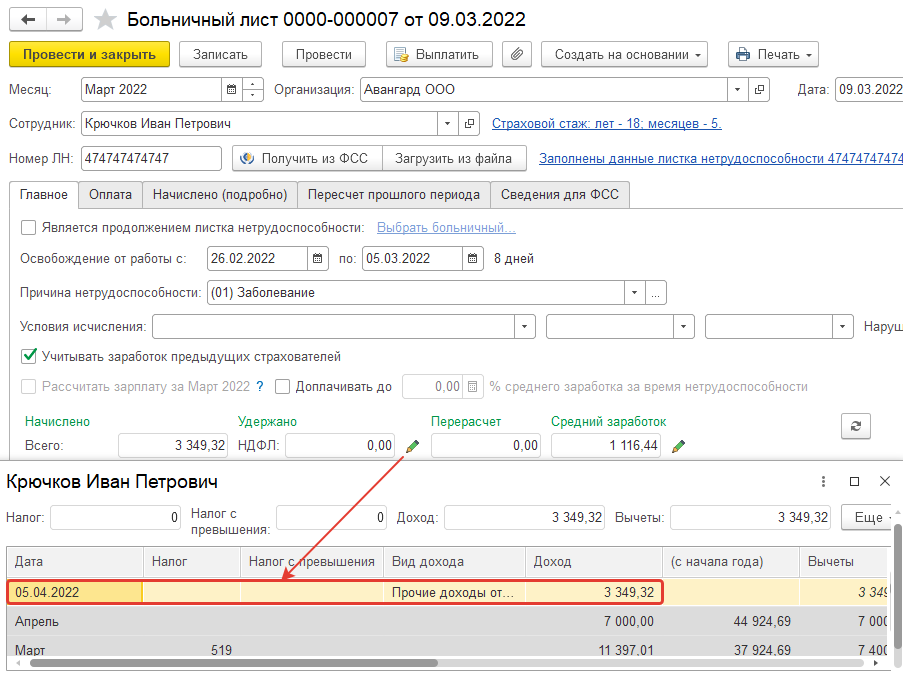The image size is (903, 675).
Task: Click the paperclip attachments icon
Action: pos(516,54)
